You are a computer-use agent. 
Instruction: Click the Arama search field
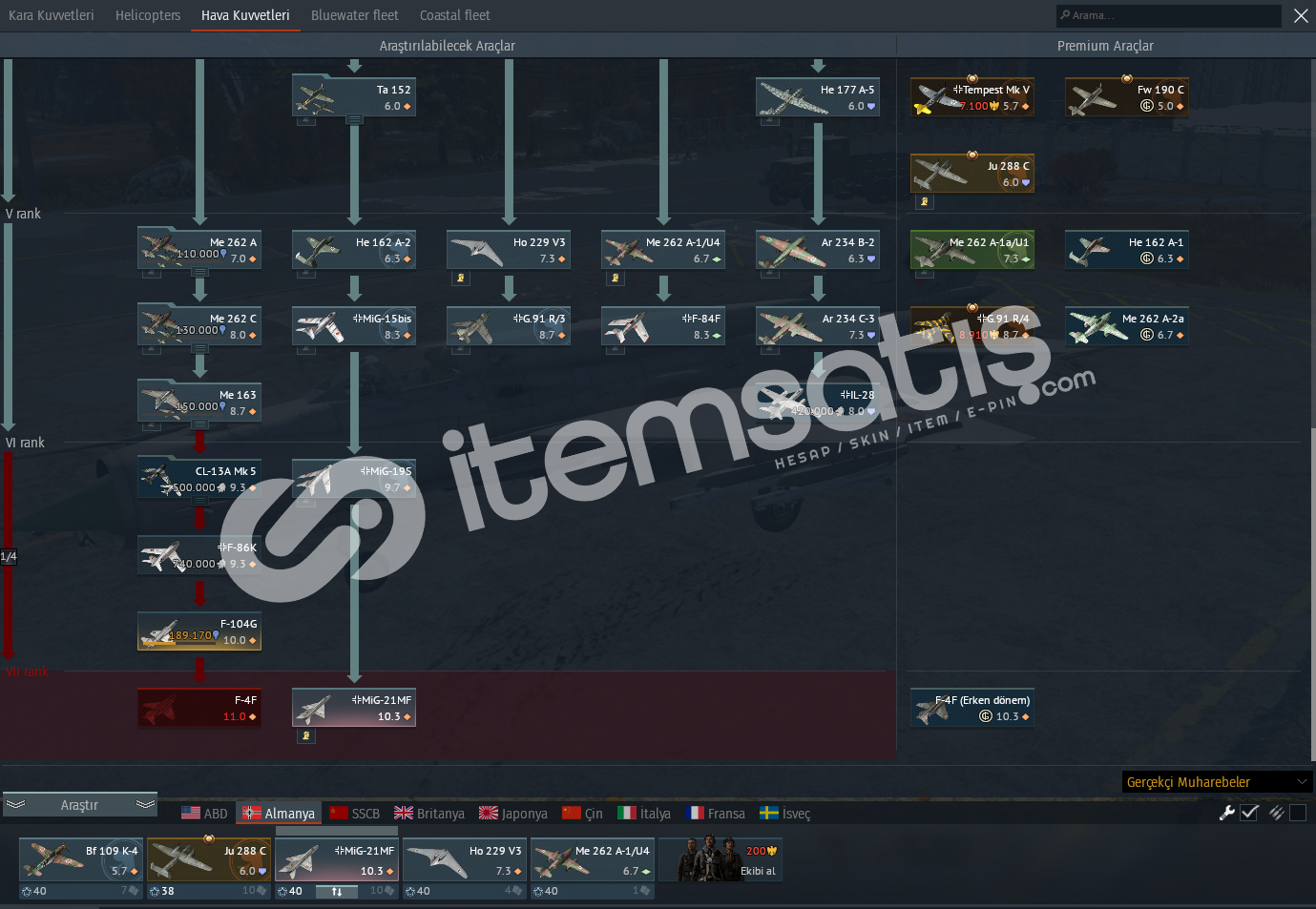pyautogui.click(x=1169, y=15)
